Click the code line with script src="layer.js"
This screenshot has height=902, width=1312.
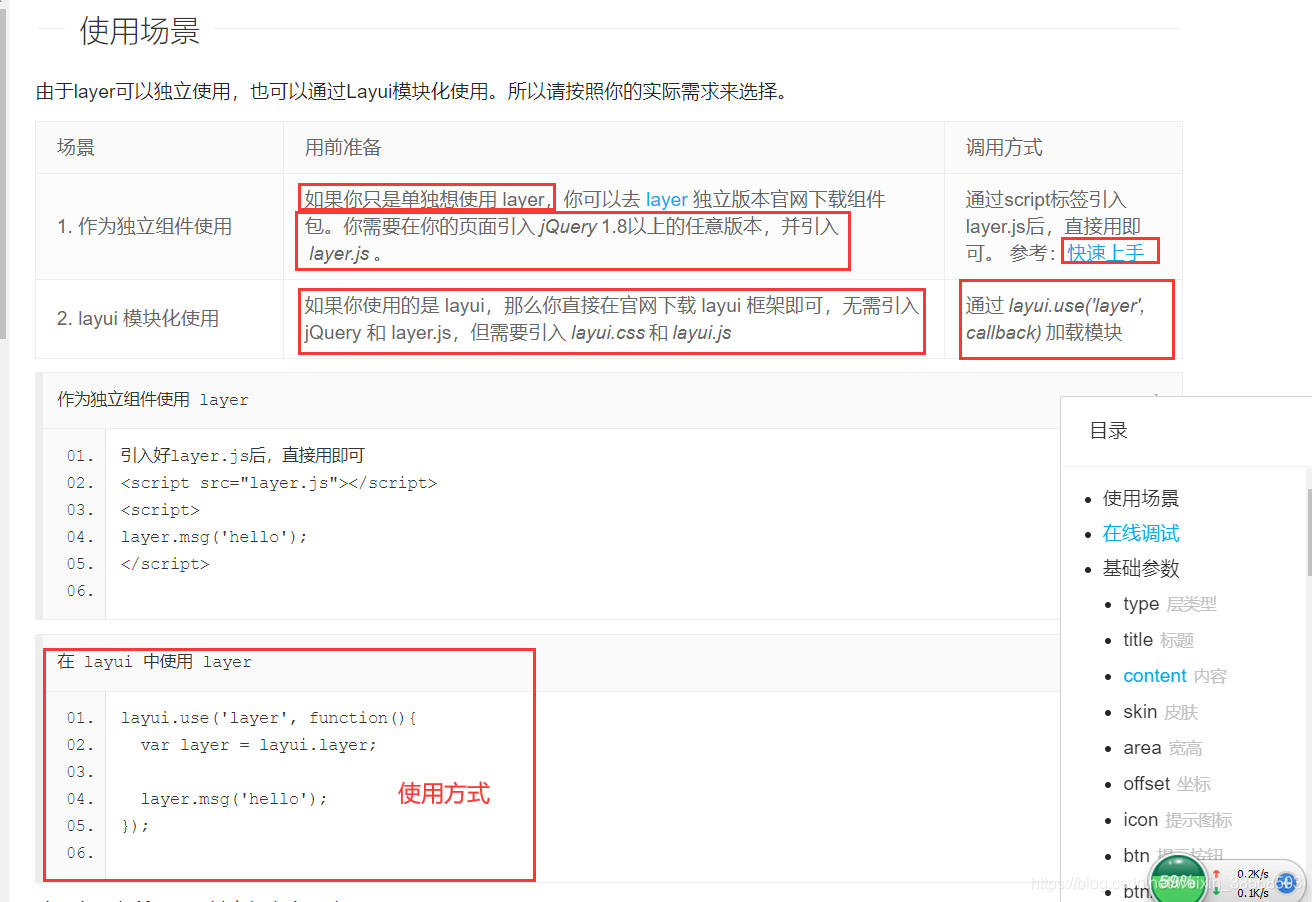279,483
